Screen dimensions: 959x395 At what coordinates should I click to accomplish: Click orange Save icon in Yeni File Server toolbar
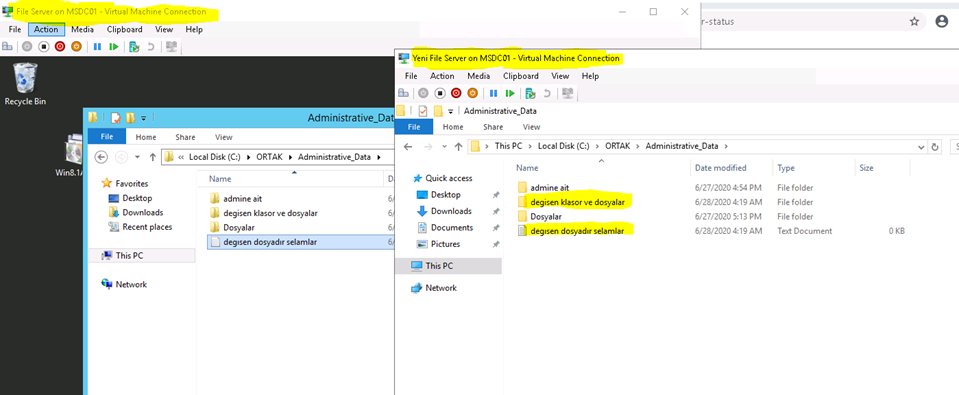(473, 94)
